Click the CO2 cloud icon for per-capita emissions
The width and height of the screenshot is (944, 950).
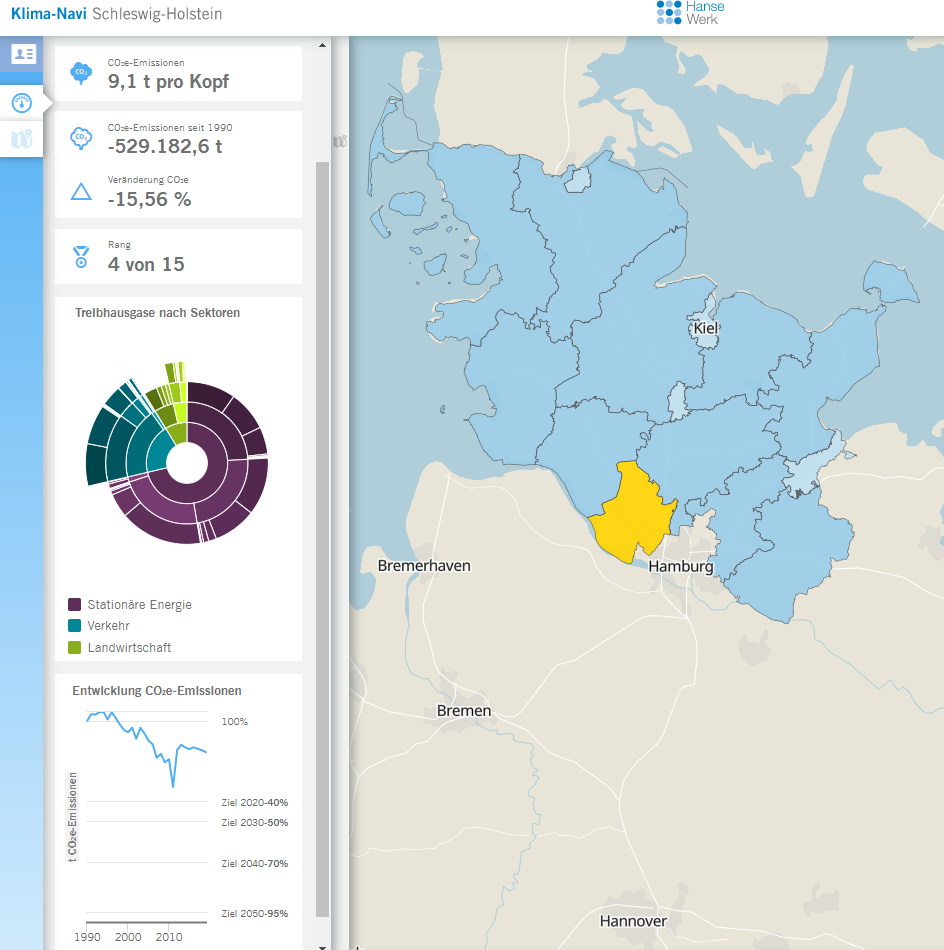[80, 73]
